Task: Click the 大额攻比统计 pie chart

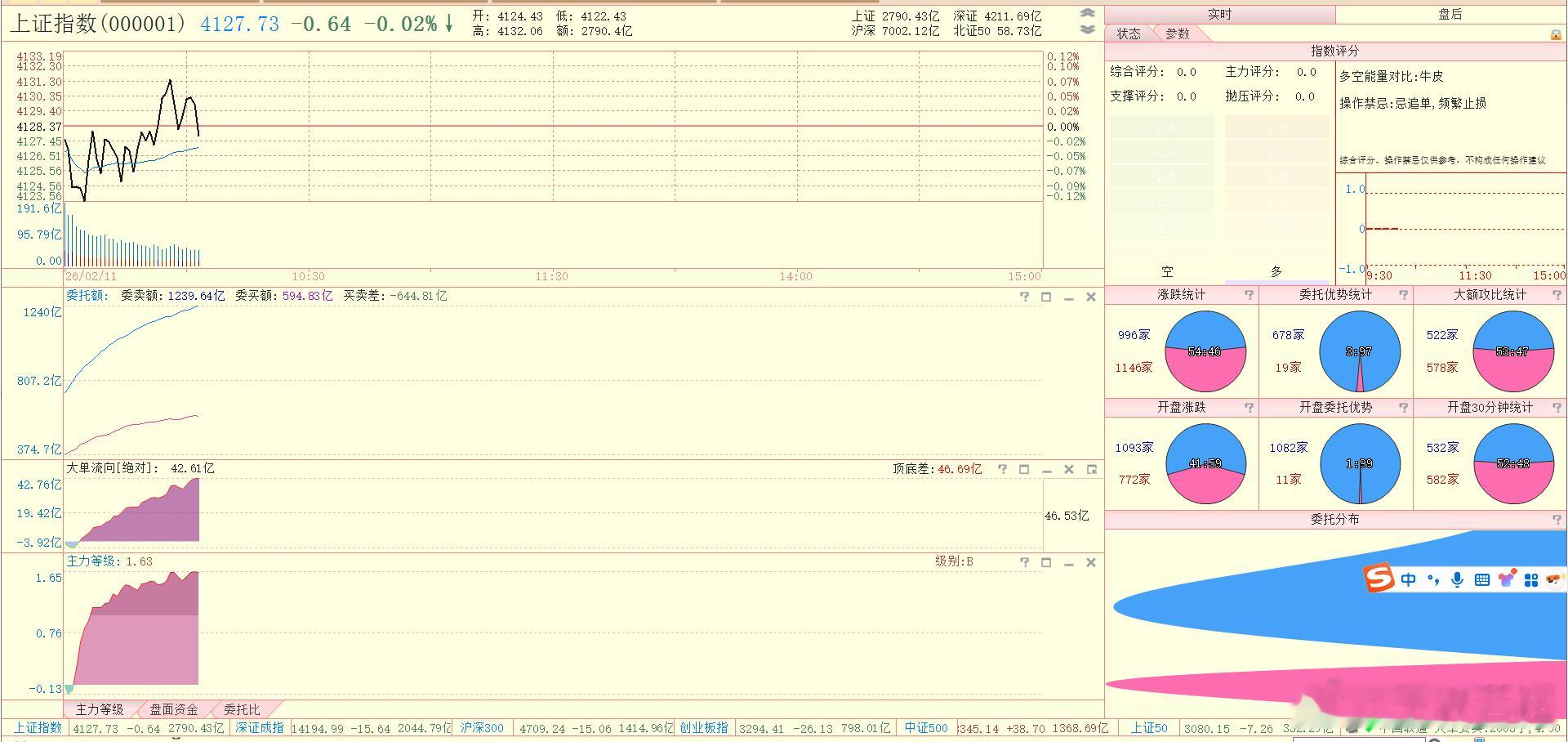Action: click(x=1513, y=351)
